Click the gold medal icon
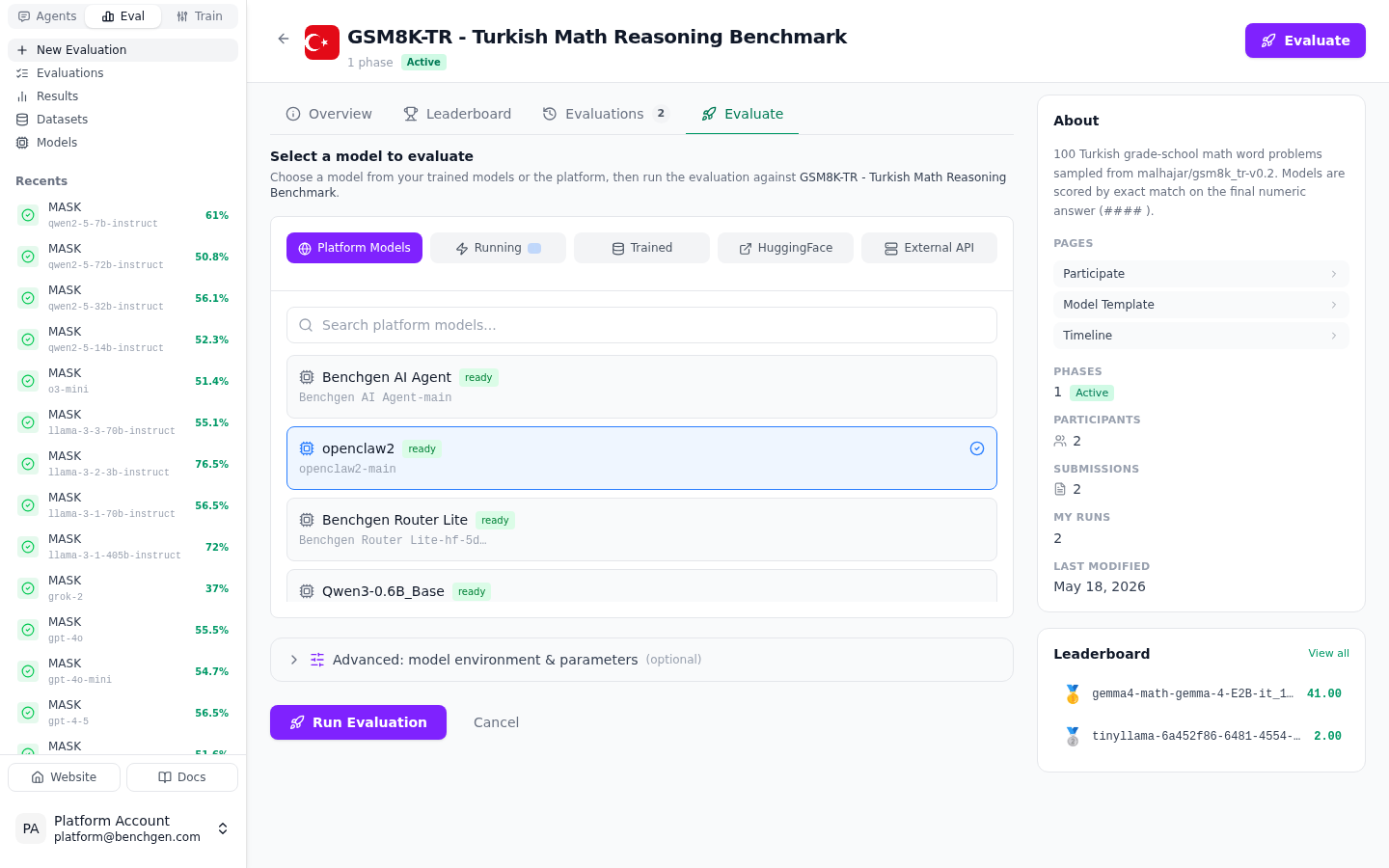This screenshot has height=868, width=1389. [x=1073, y=693]
